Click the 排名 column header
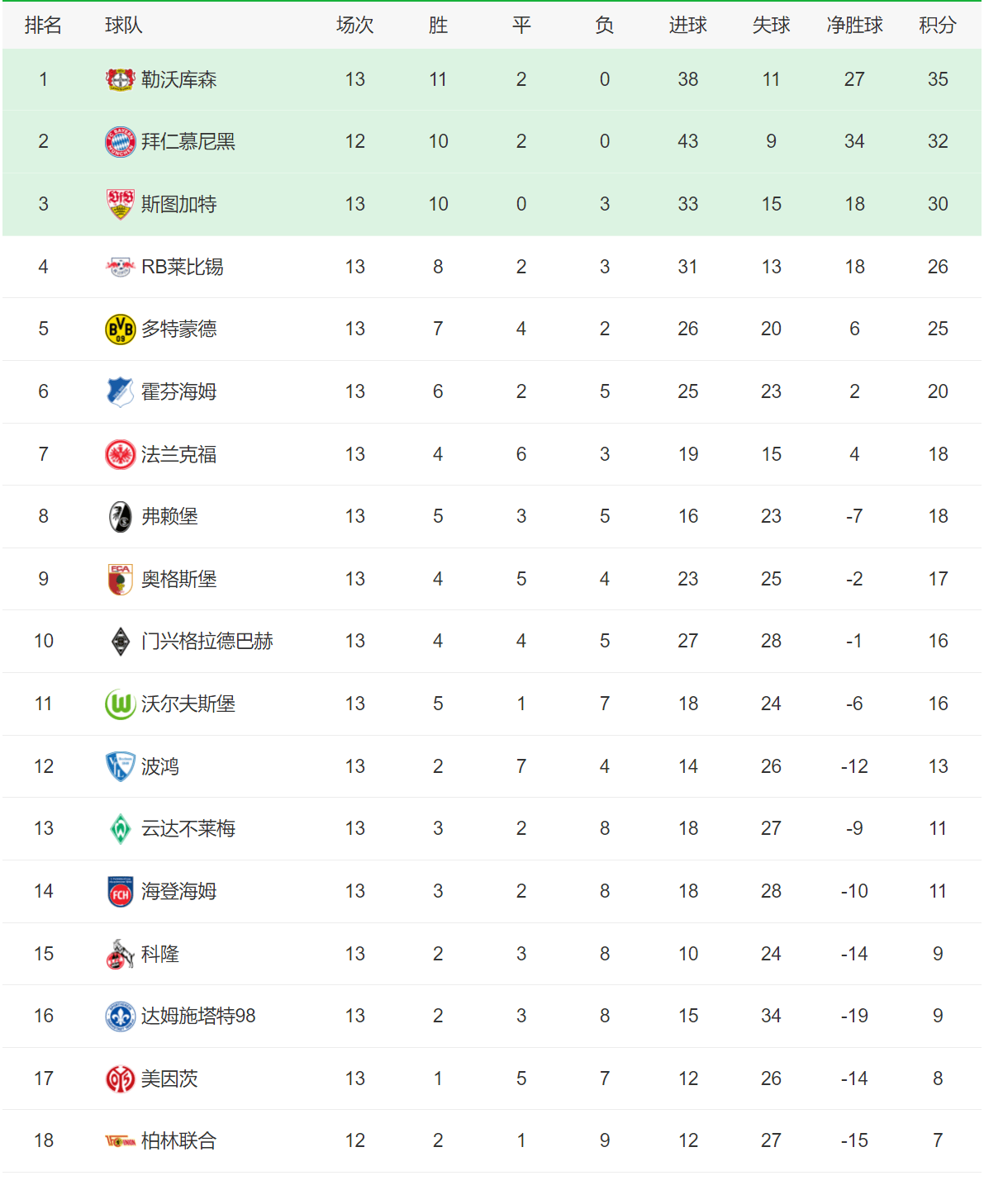984x1204 pixels. tap(43, 26)
